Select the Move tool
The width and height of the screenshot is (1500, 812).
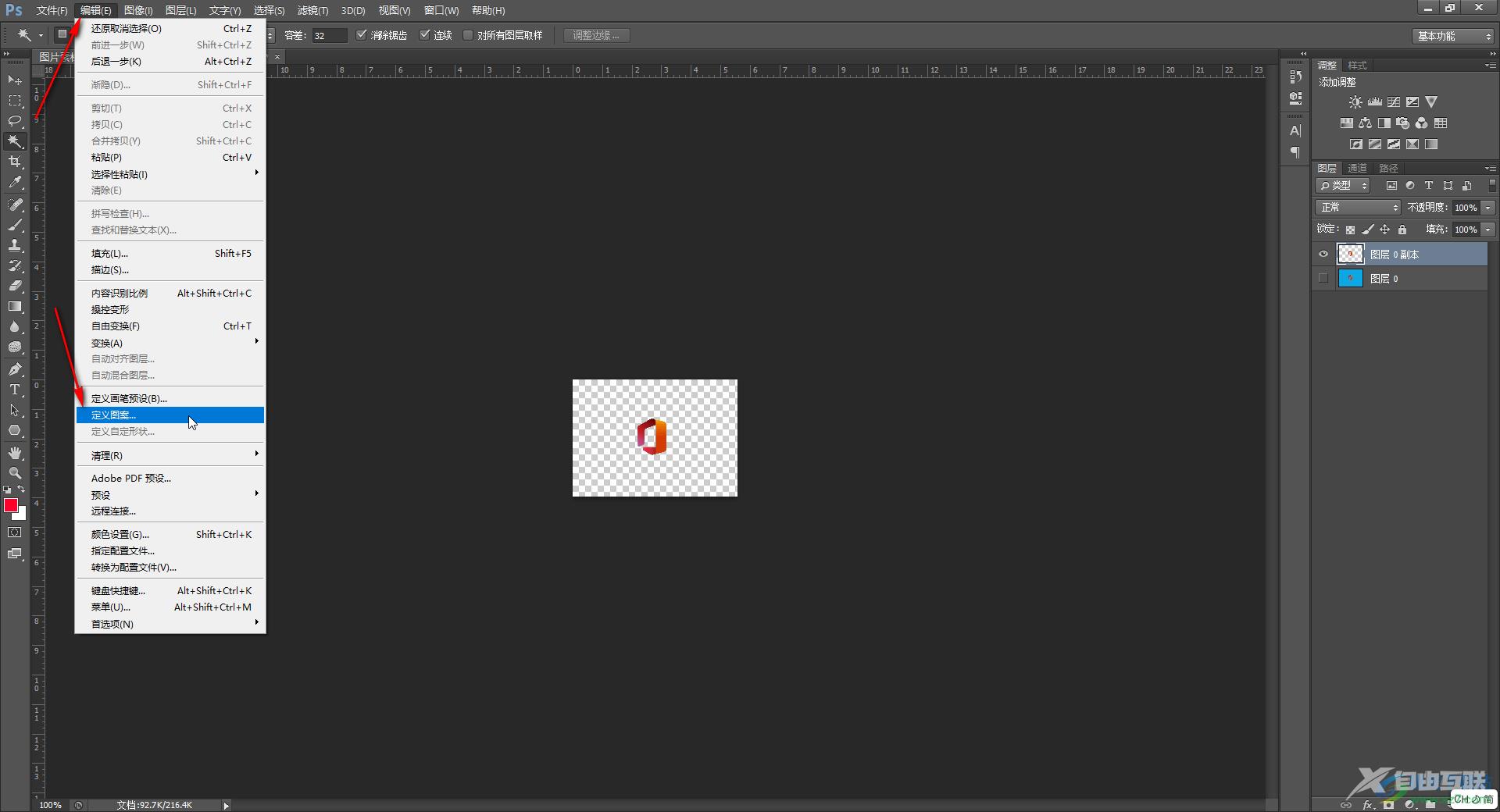(x=15, y=80)
